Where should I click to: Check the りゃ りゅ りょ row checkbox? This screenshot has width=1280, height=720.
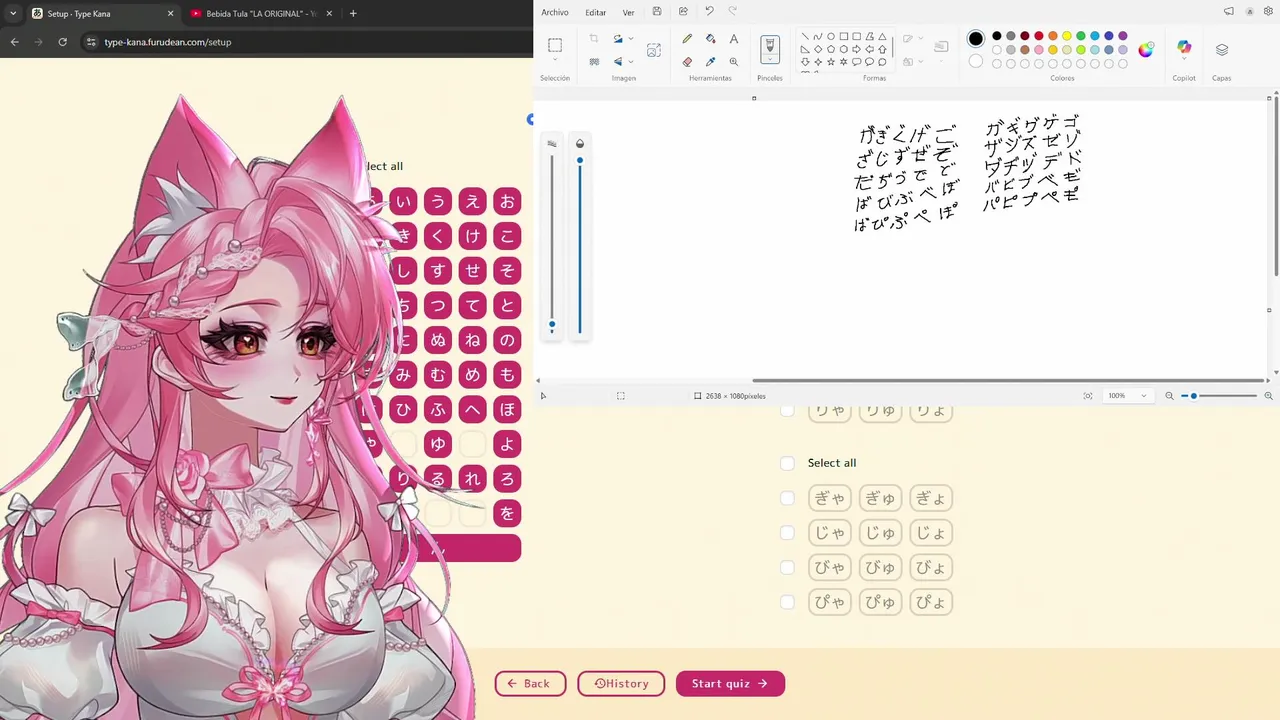point(787,411)
